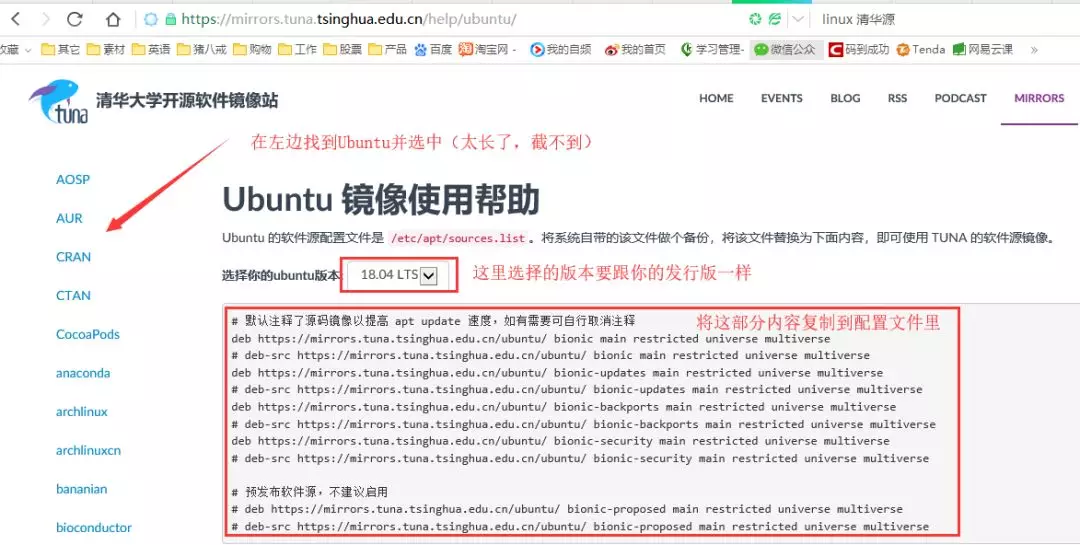Open the address bar dropdown arrow
The image size is (1080, 545).
point(798,19)
